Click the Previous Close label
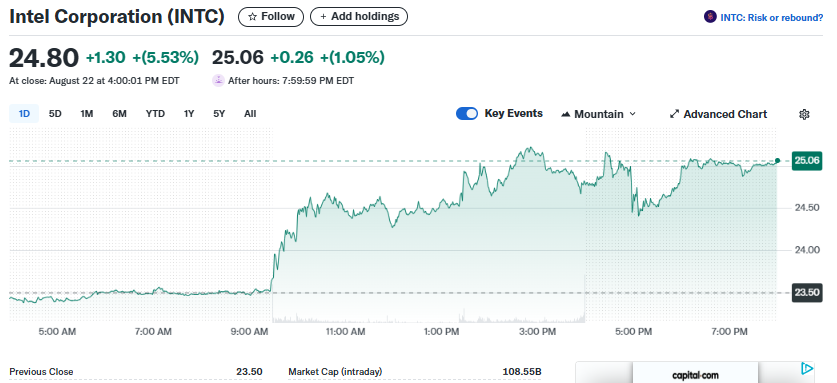The height and width of the screenshot is (383, 837). 41,372
